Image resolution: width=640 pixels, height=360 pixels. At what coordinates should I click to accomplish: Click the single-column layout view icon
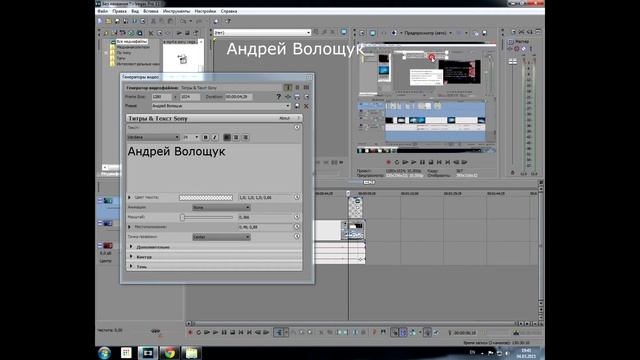[288, 87]
